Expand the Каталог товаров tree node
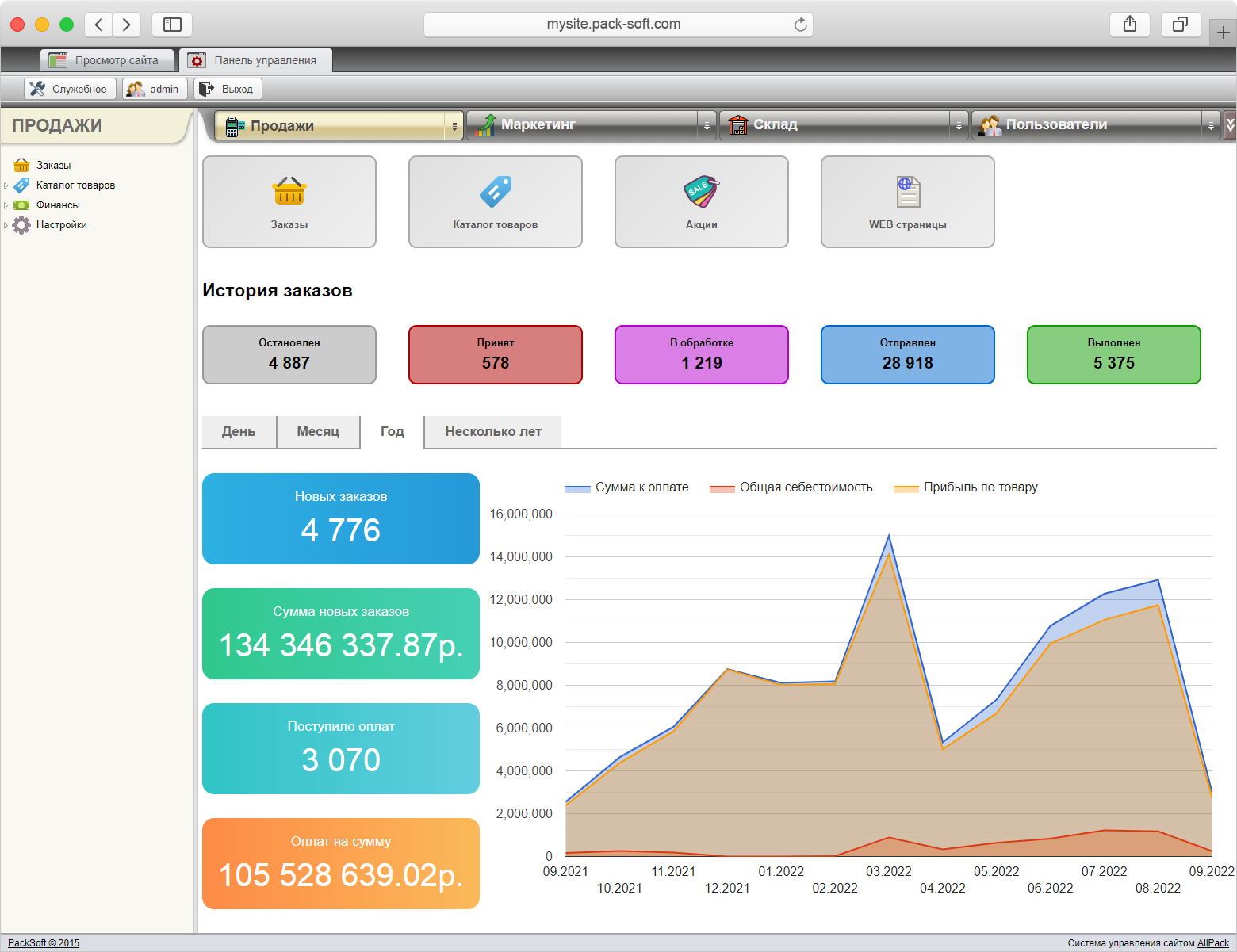Viewport: 1237px width, 952px height. click(x=6, y=185)
